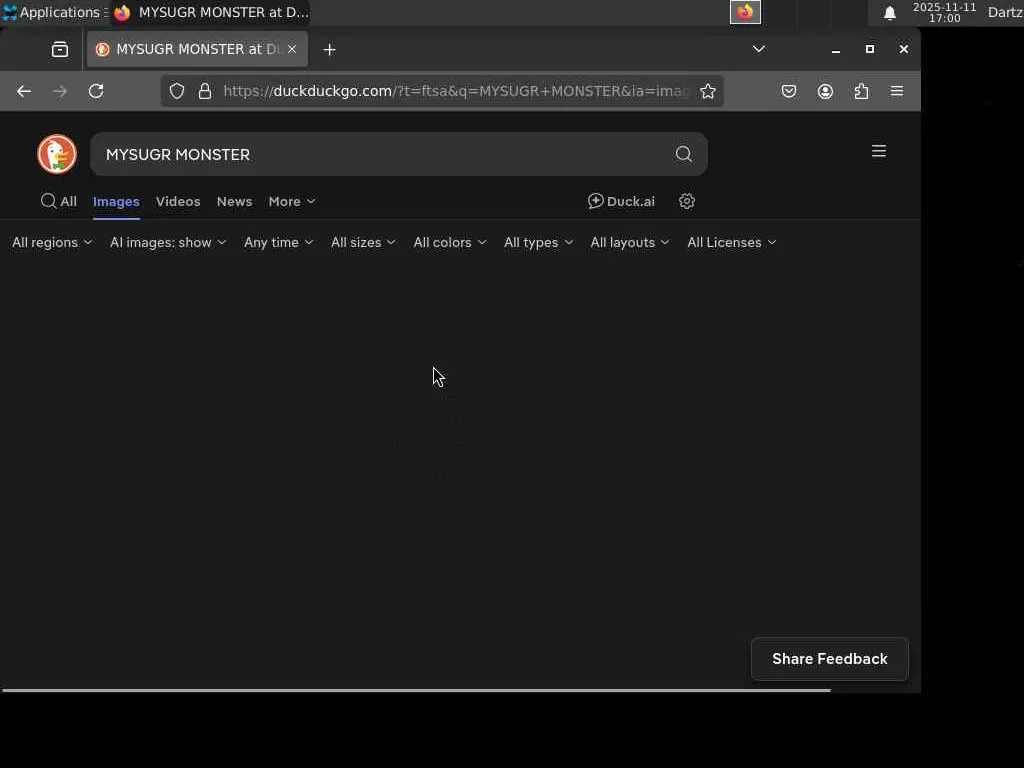Minimize the Firefox window
Viewport: 1024px width, 768px height.
point(836,50)
